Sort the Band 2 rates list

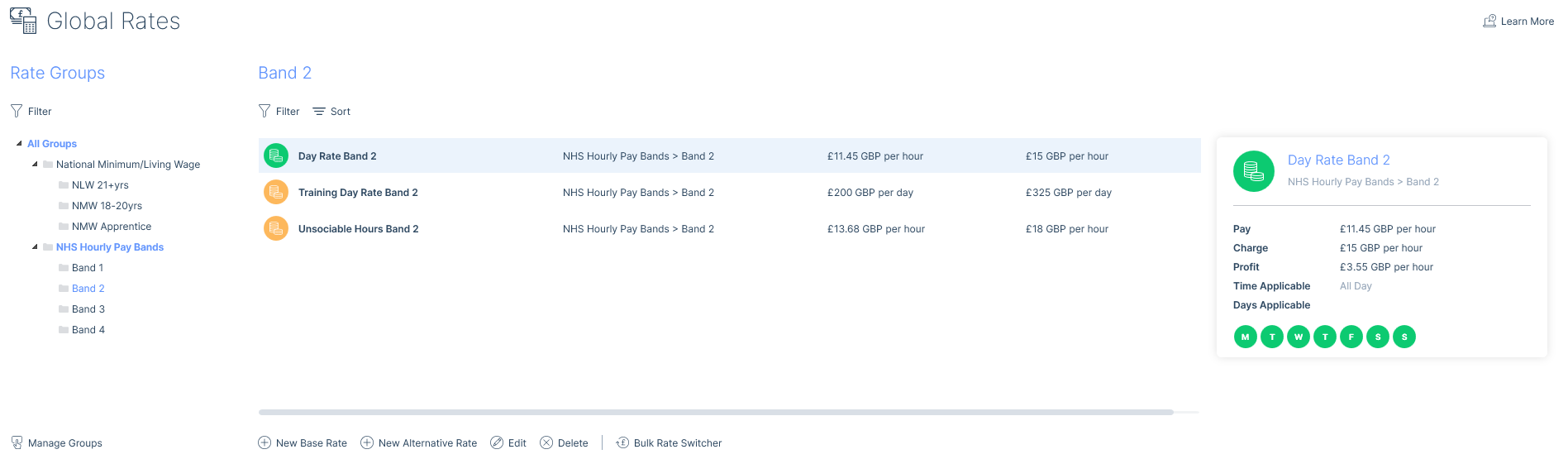coord(331,111)
